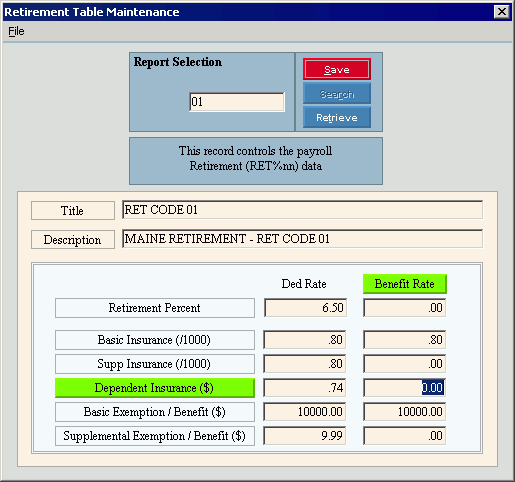Select Supplemental Exemption Ded Rate field

pyautogui.click(x=305, y=436)
